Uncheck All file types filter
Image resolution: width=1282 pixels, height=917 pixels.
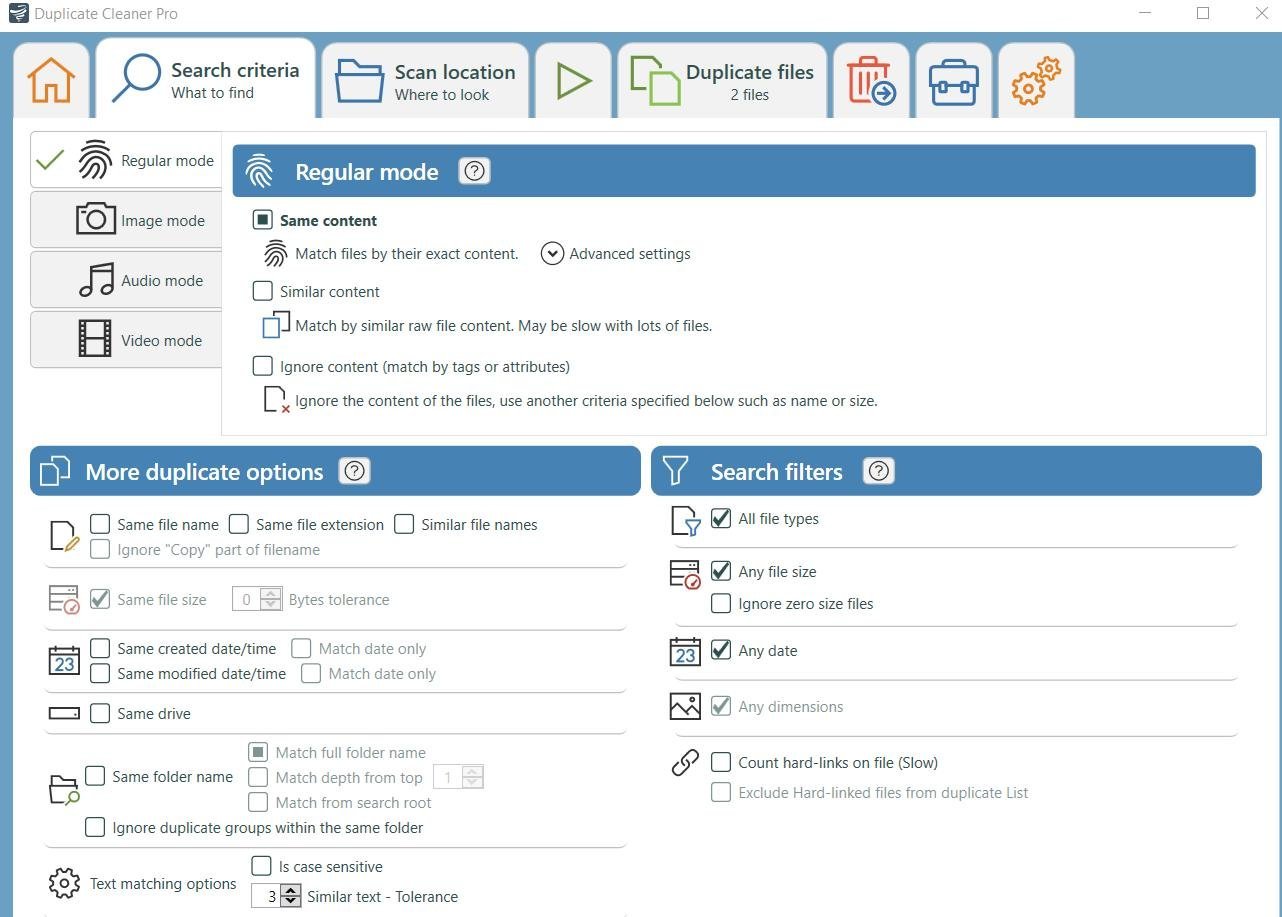click(720, 518)
